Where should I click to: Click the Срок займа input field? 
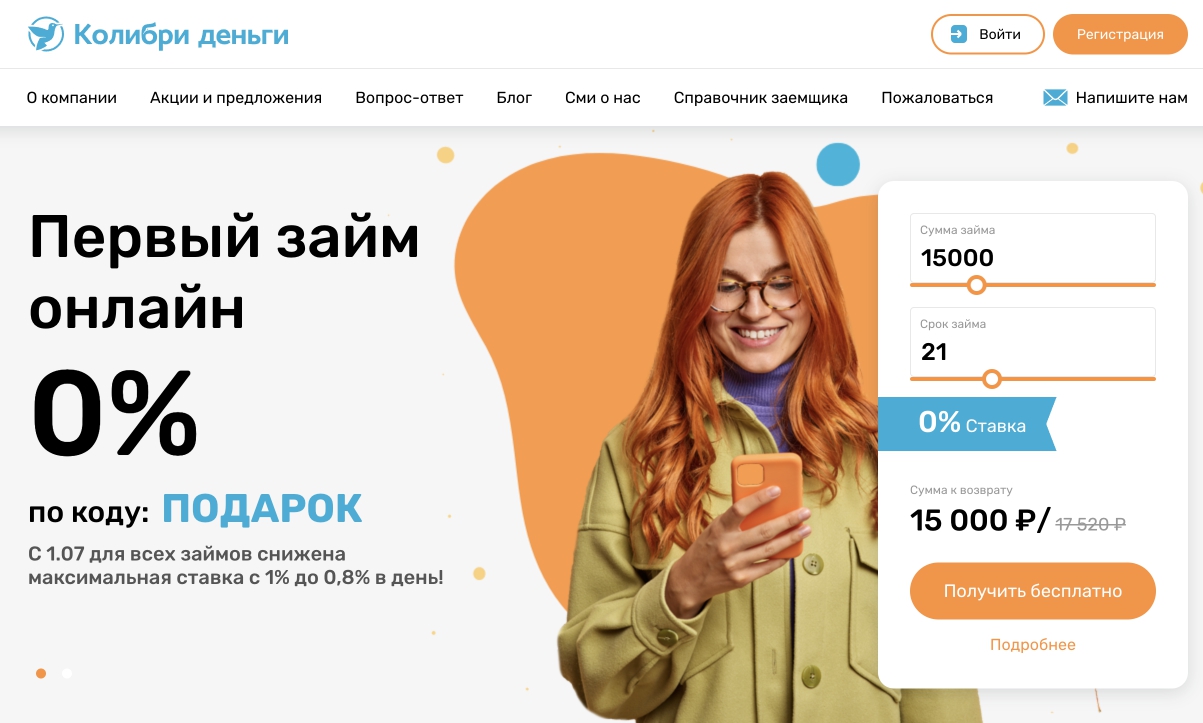[1033, 342]
